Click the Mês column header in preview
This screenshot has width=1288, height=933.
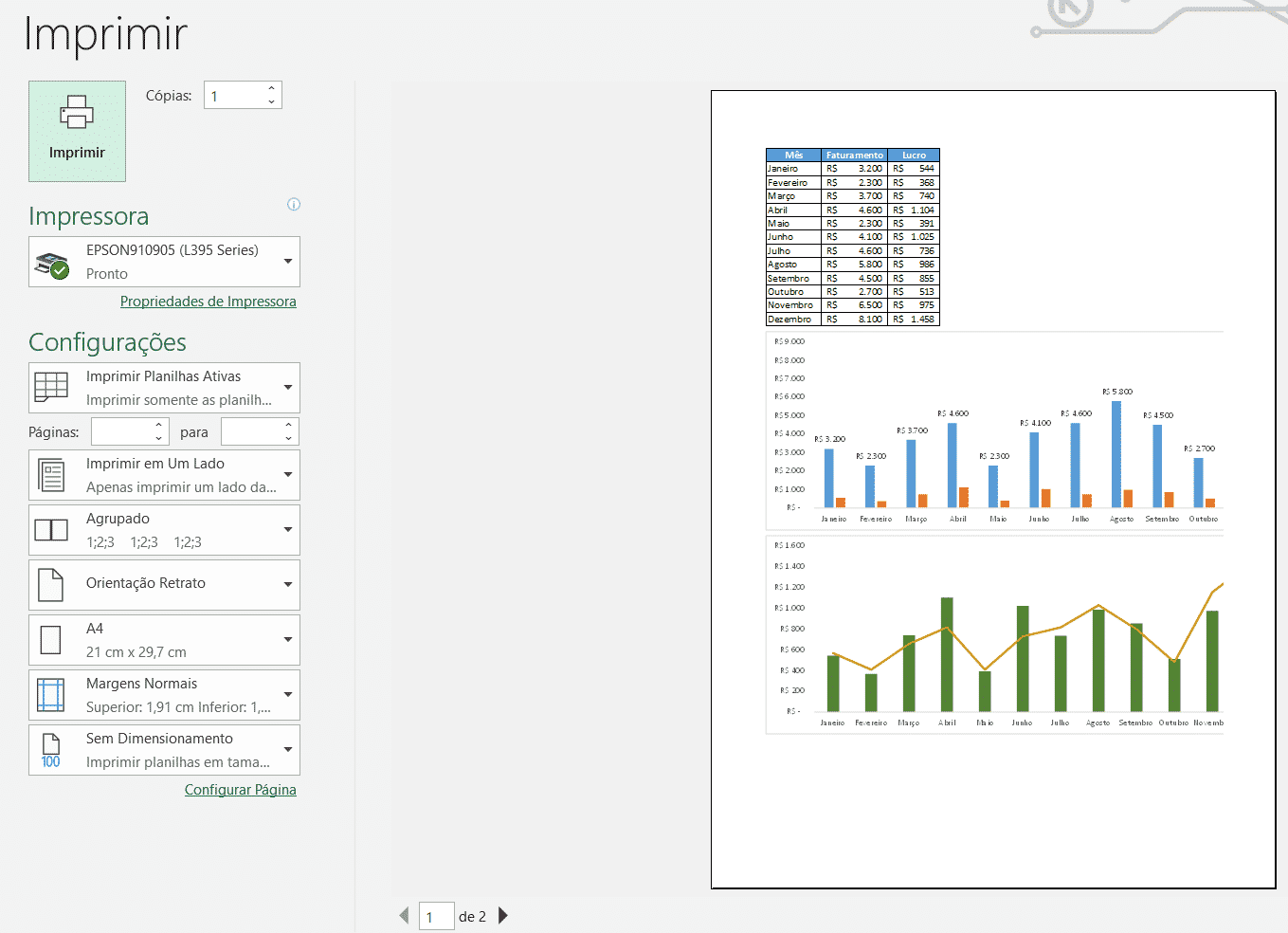pos(794,155)
